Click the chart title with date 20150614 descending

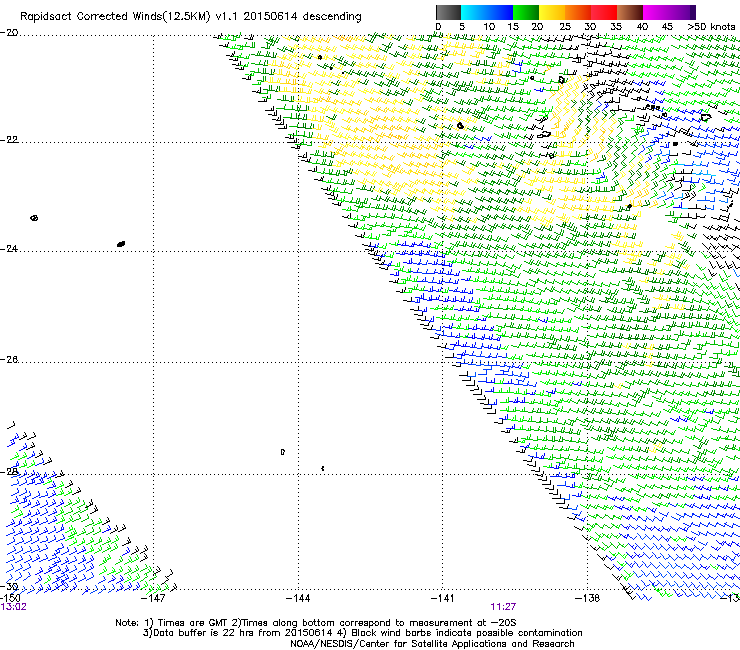191,17
